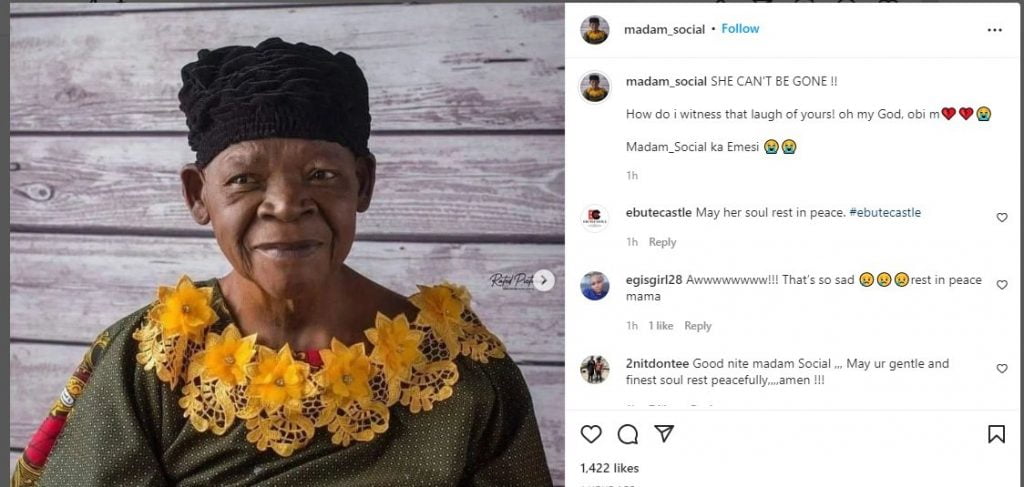The width and height of the screenshot is (1024, 487).
Task: Click madam_social avatar beside the caption
Action: (595, 87)
